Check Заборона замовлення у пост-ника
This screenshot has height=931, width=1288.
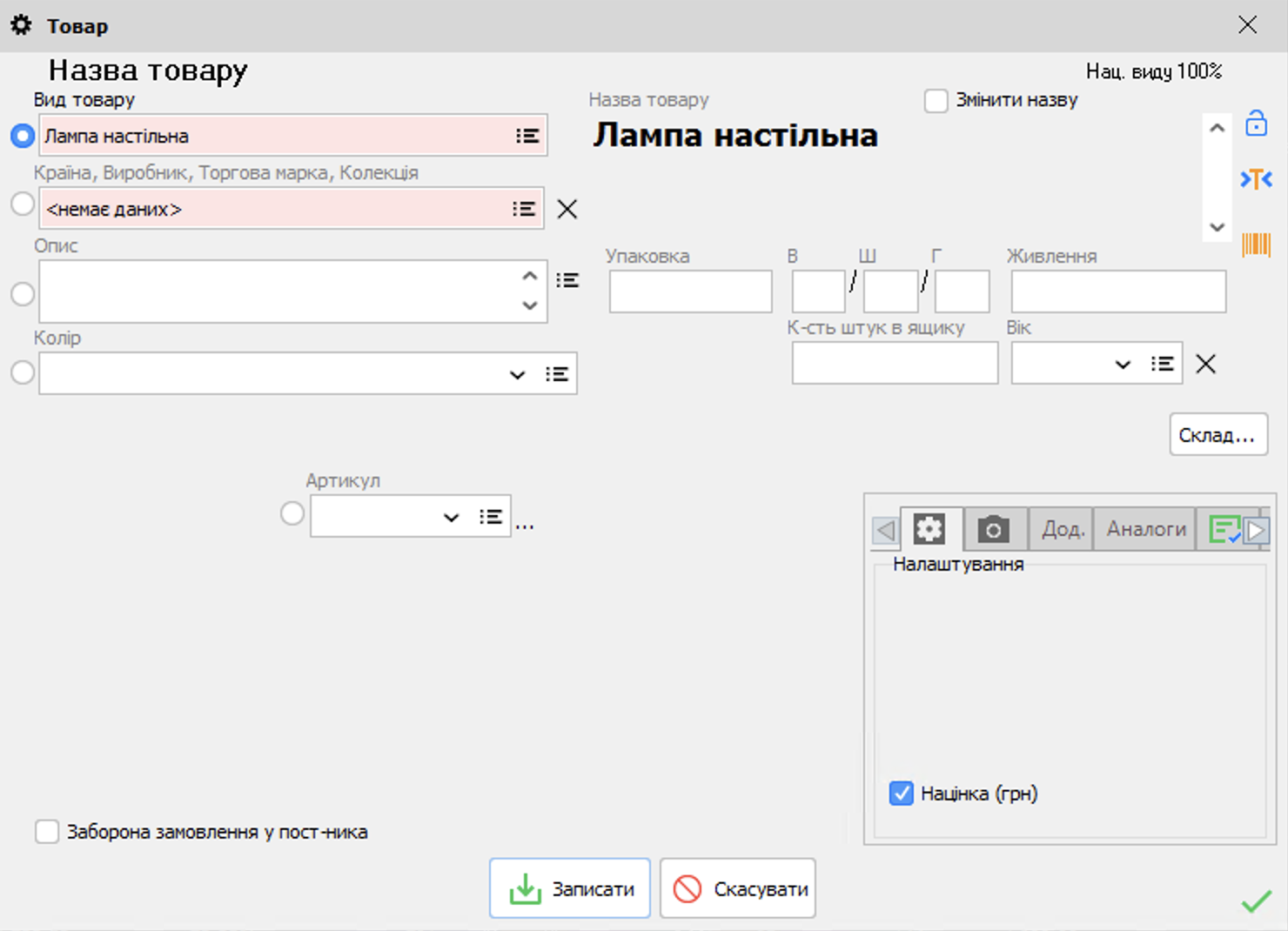[x=47, y=832]
